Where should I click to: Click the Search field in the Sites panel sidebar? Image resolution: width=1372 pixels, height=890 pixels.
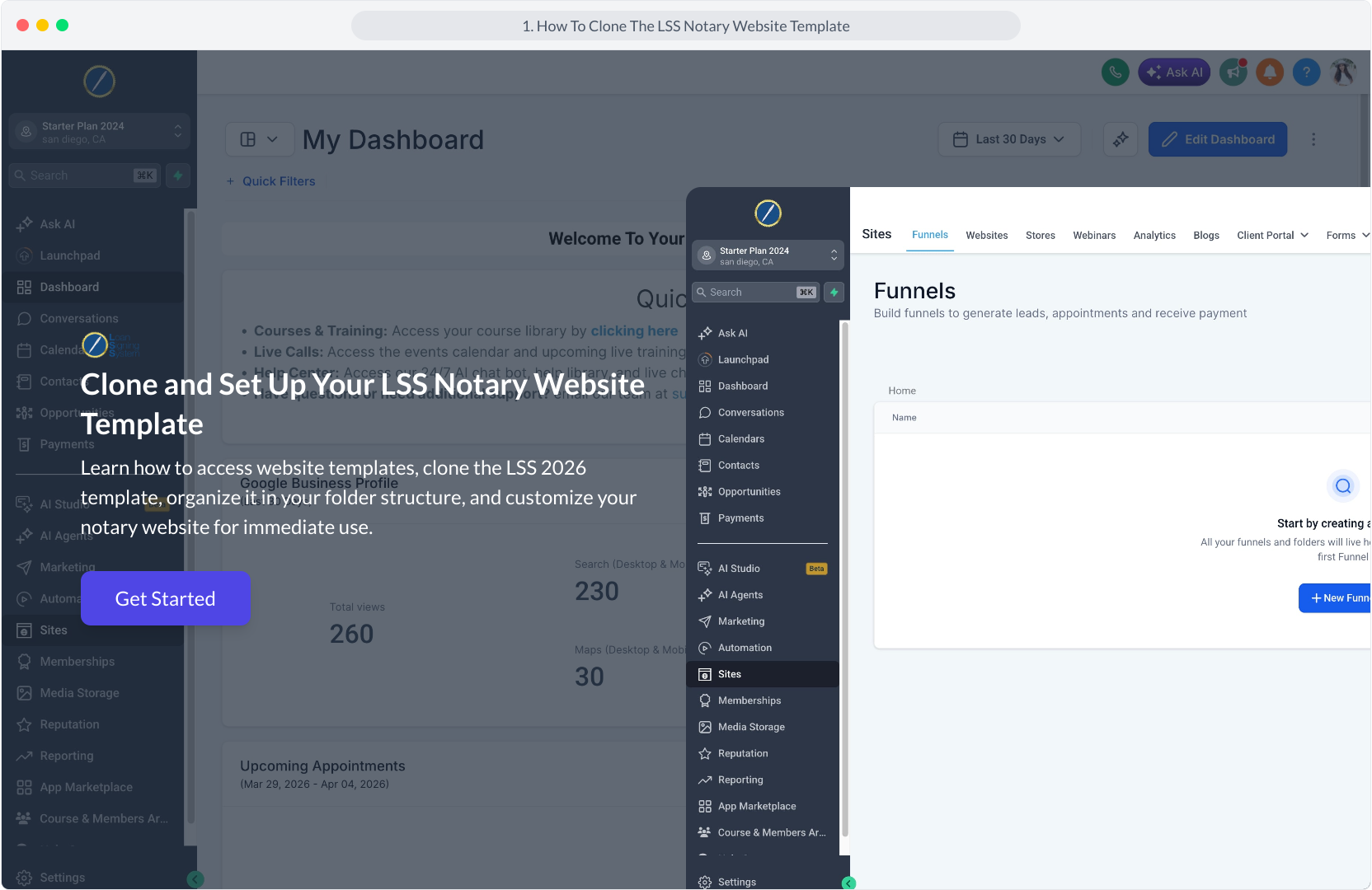(756, 293)
